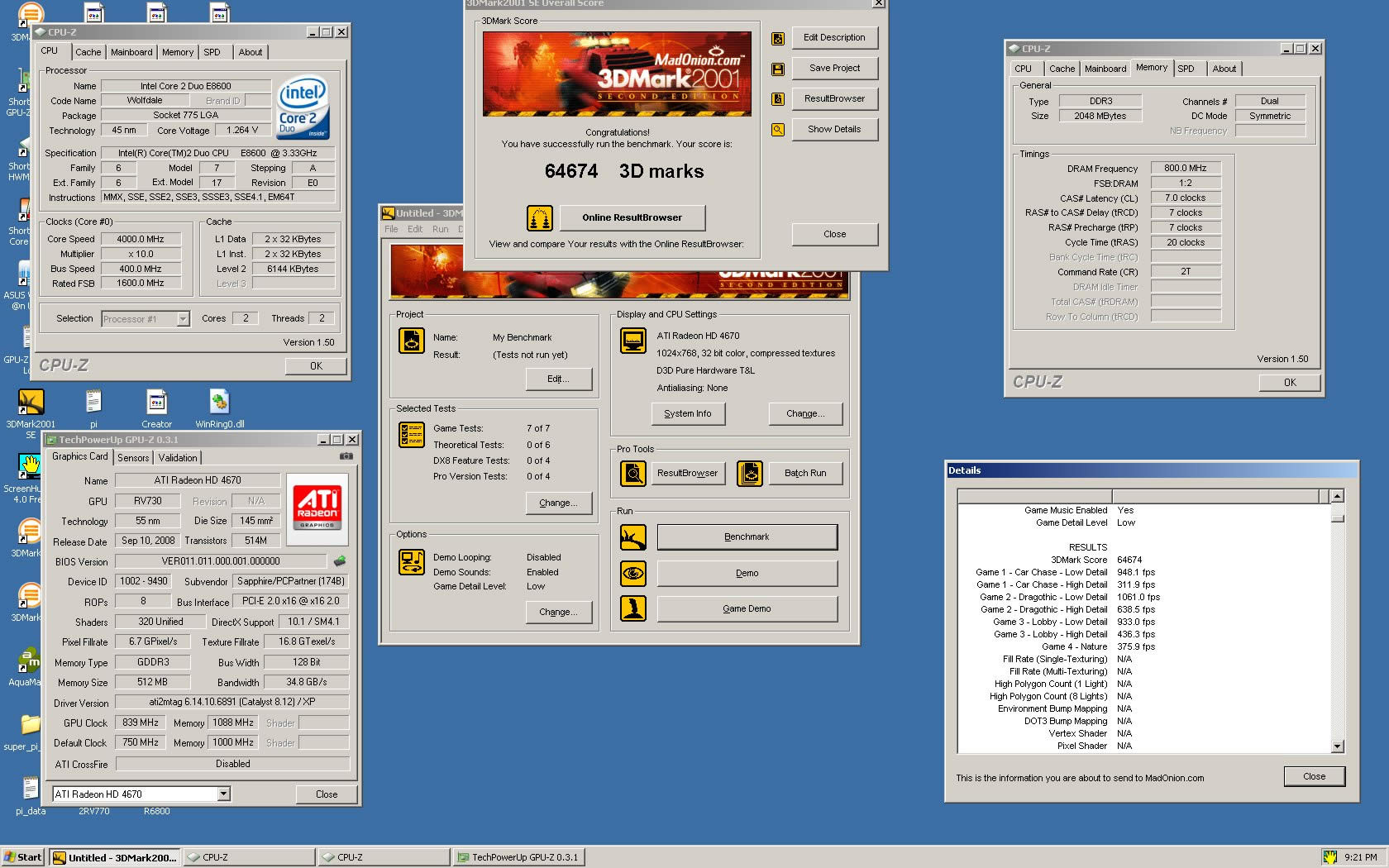Screen dimensions: 1389x868
Task: Click the Batch Run icon
Action: pyautogui.click(x=750, y=474)
